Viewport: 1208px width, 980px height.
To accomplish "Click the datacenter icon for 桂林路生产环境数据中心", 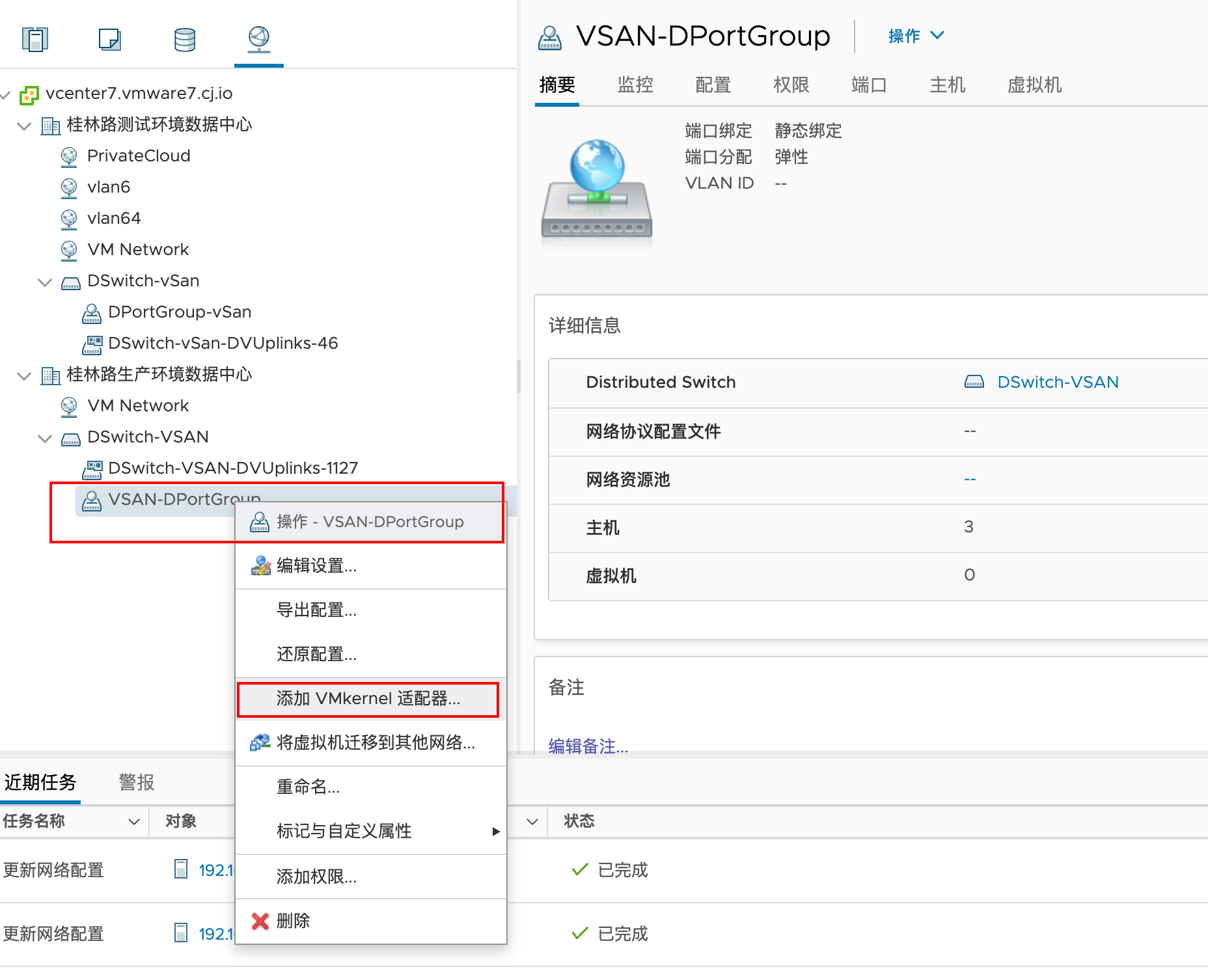I will pos(50,375).
